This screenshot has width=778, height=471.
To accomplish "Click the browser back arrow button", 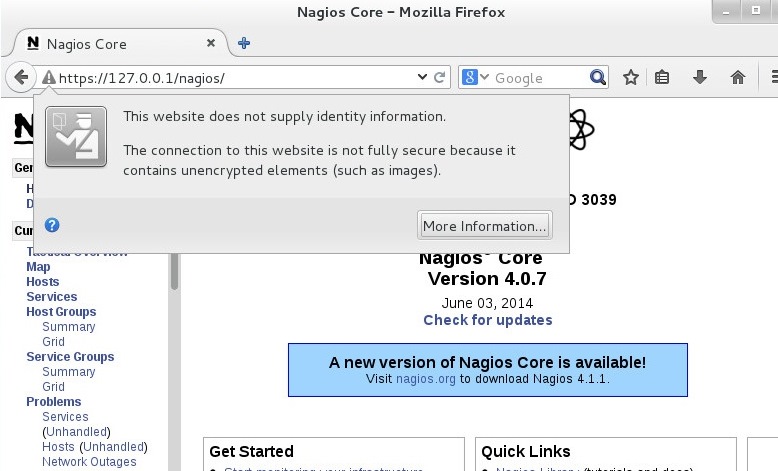I will [x=21, y=77].
